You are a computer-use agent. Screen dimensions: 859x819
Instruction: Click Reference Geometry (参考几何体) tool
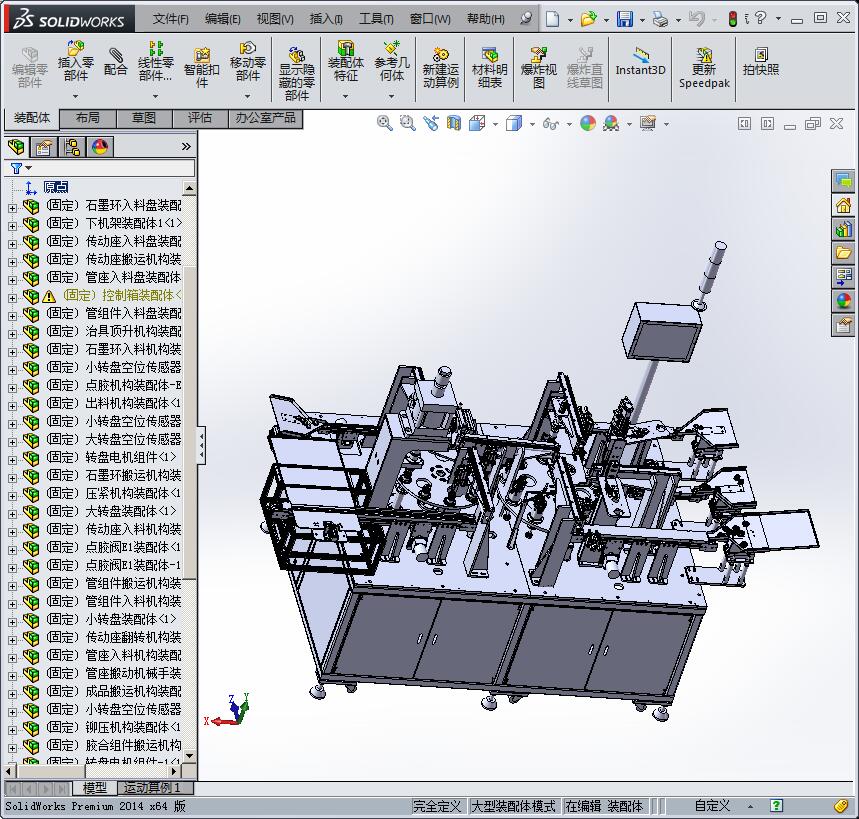[392, 61]
